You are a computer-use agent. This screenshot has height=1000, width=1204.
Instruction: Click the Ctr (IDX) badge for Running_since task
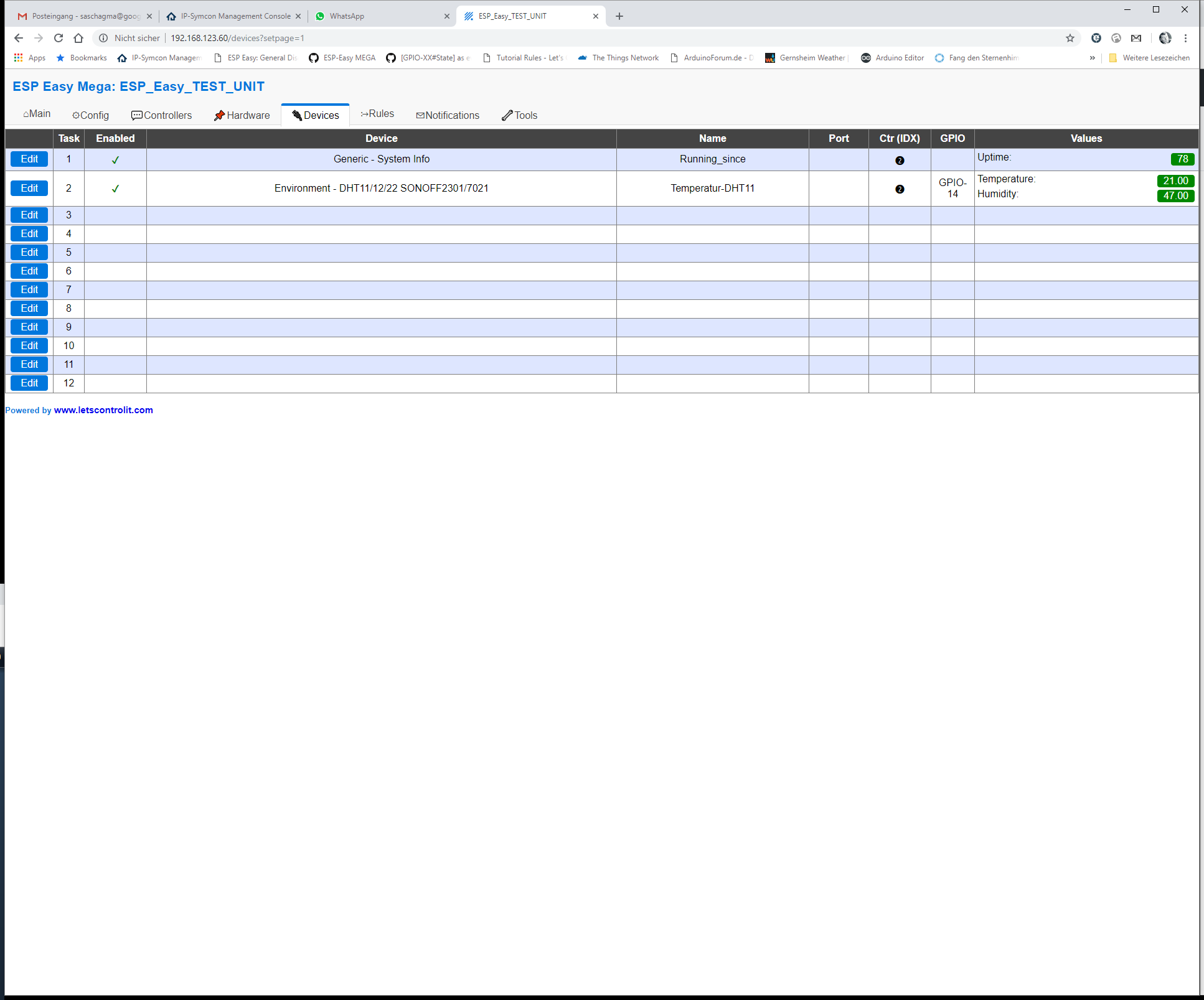tap(899, 161)
